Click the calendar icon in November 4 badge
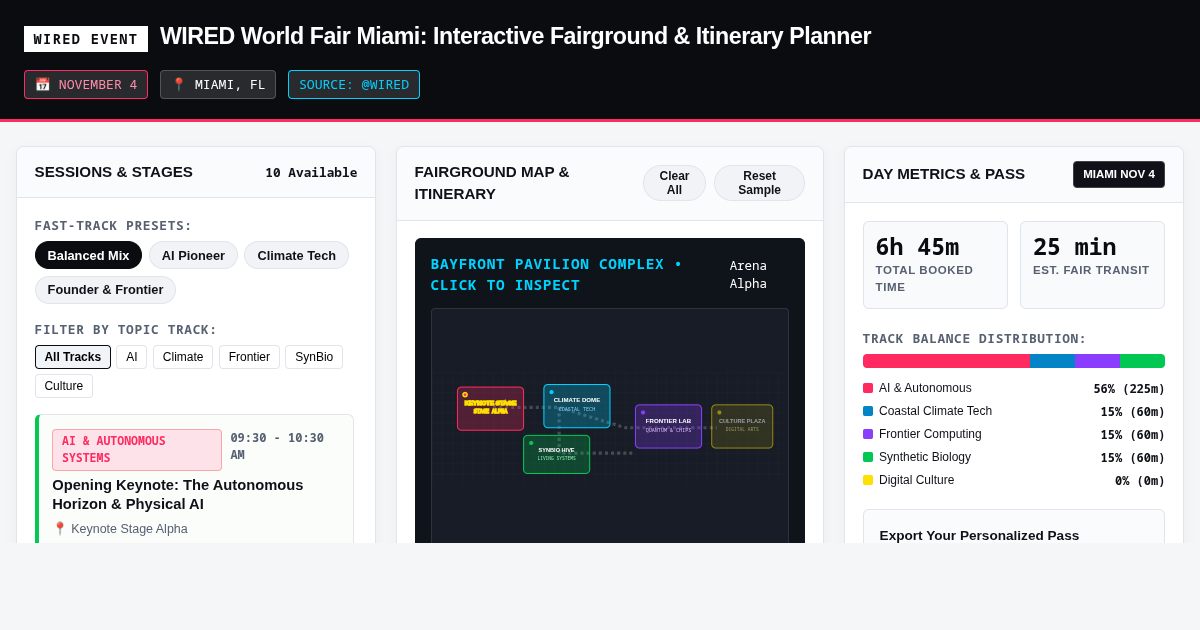This screenshot has height=630, width=1200. [42, 85]
